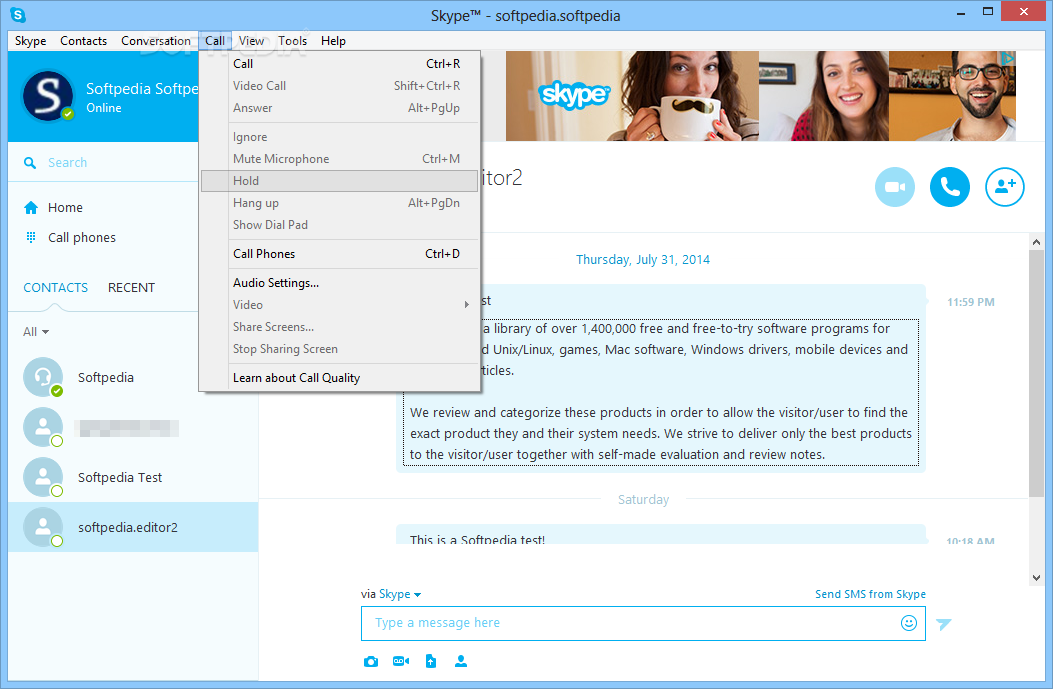Choose Call from the Call menu
This screenshot has width=1053, height=689.
[x=340, y=64]
